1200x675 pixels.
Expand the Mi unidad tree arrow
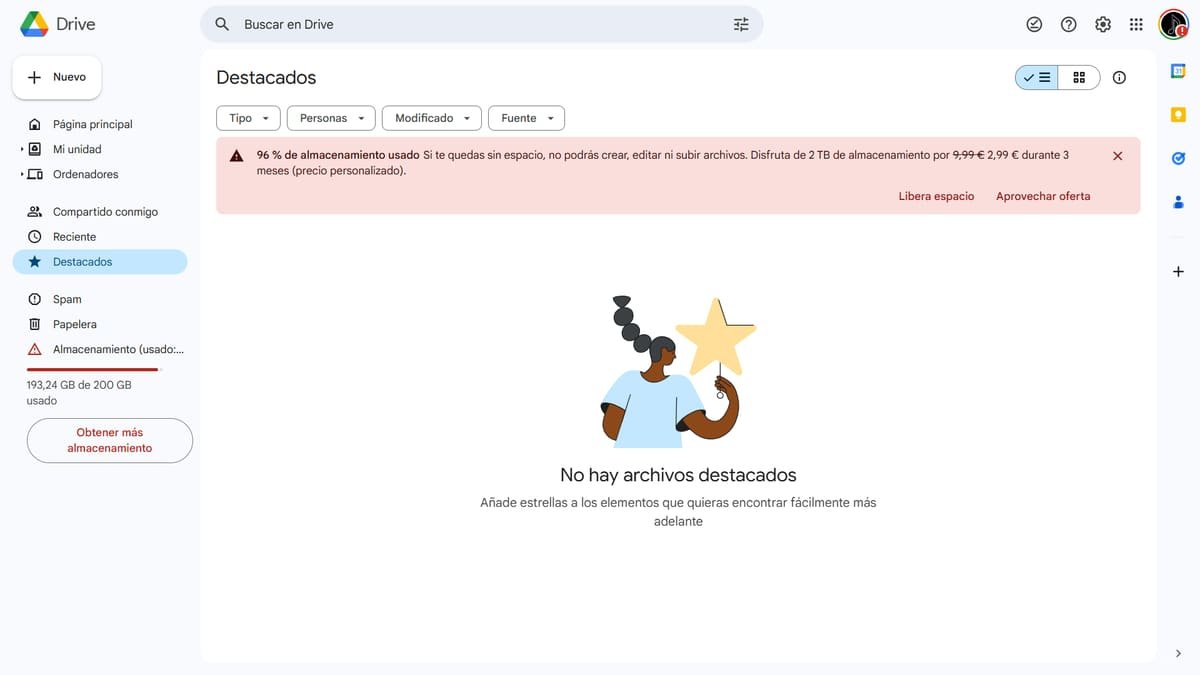click(x=21, y=149)
